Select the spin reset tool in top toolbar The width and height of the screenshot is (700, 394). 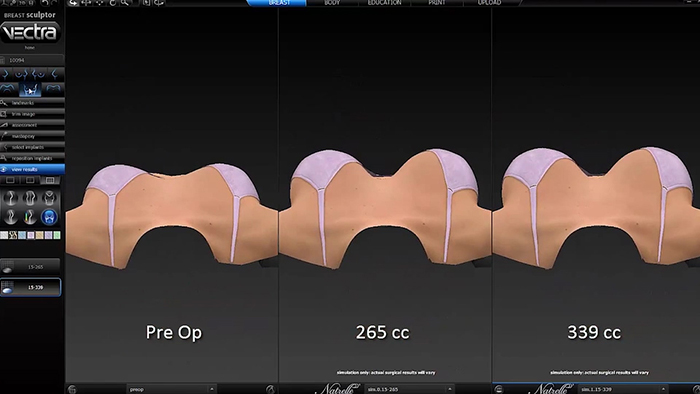click(x=112, y=3)
